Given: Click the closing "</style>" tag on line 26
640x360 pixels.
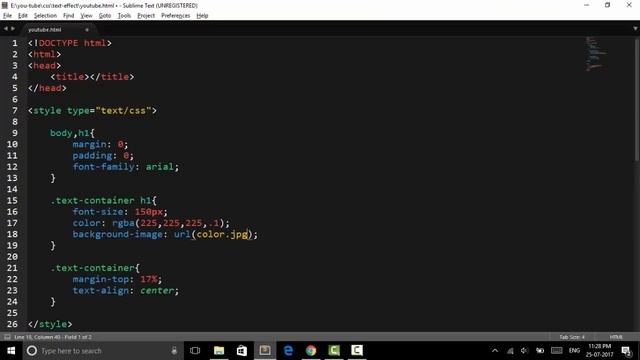Looking at the screenshot, I should point(50,324).
